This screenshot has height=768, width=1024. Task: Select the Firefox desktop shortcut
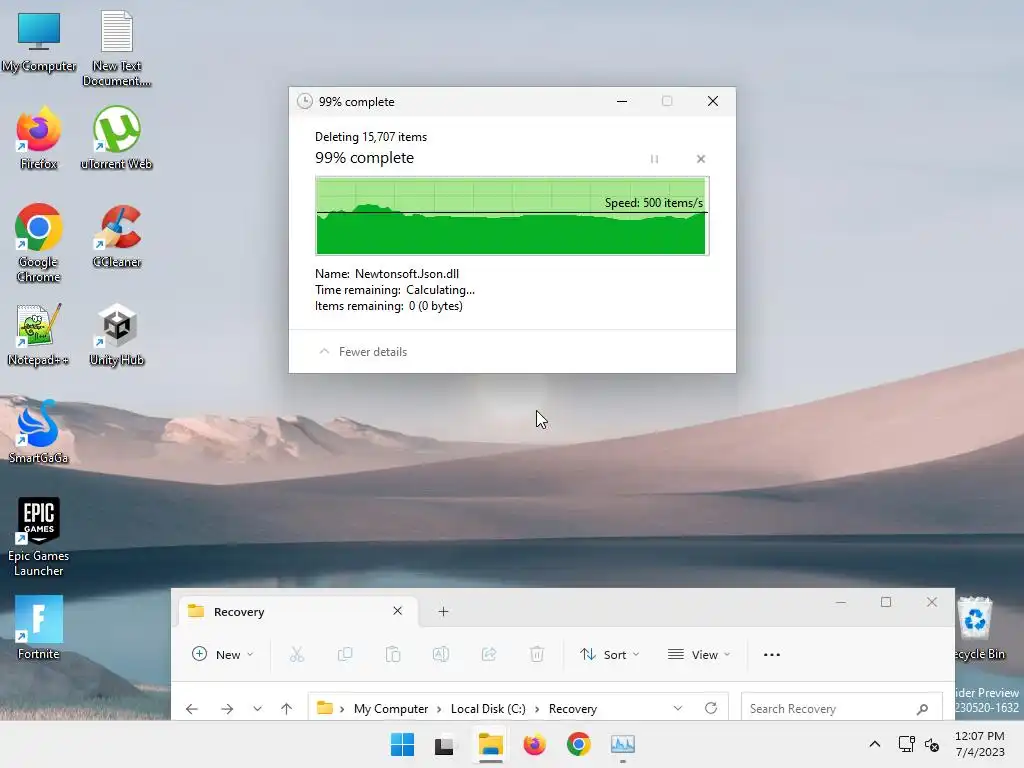point(39,138)
